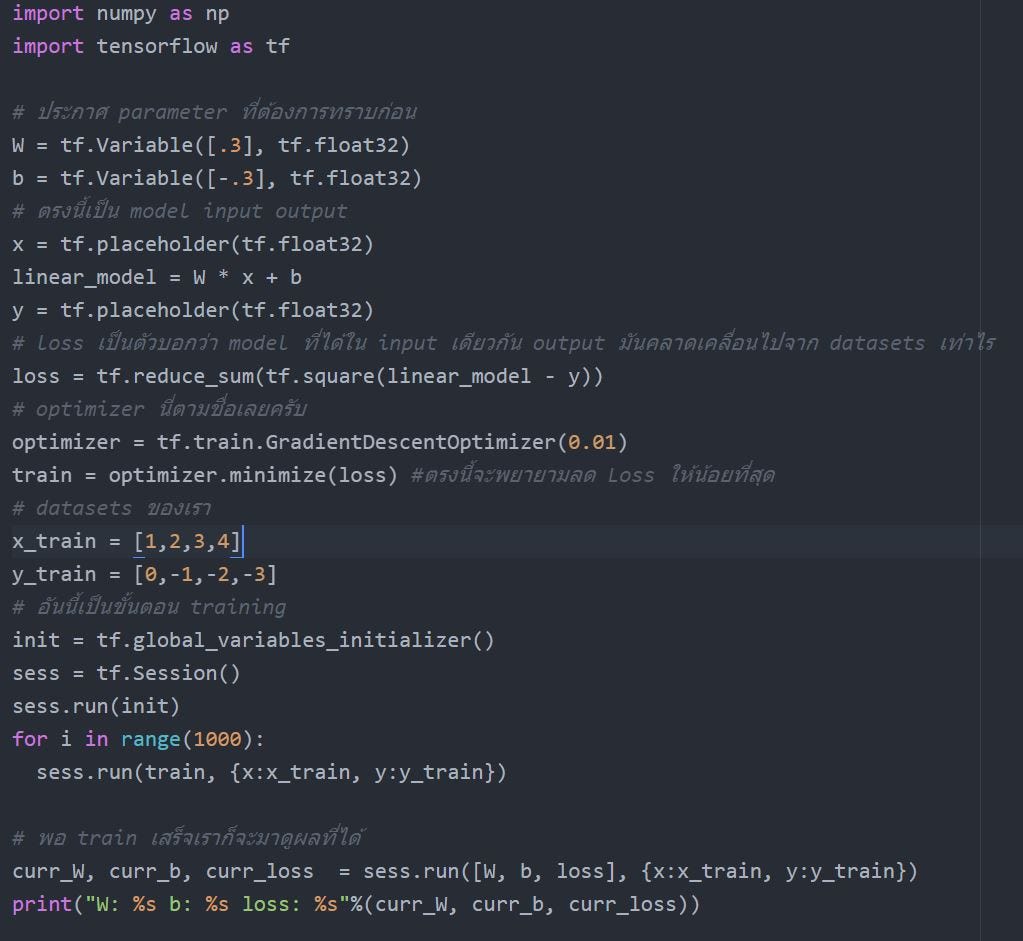Click the 1000 iteration count
Screen dimensions: 1023x941
[x=217, y=740]
